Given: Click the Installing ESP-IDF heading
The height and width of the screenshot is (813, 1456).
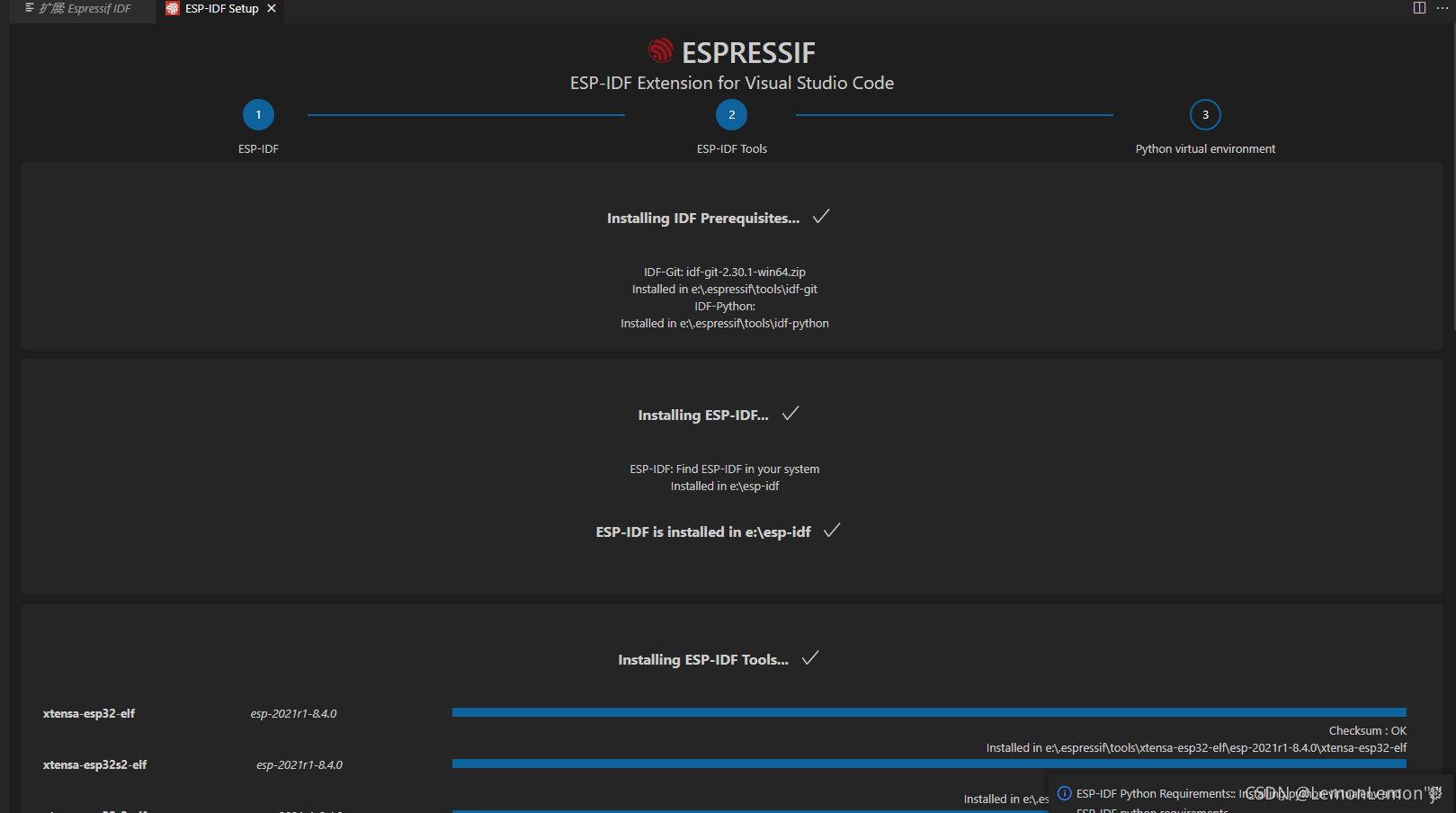Looking at the screenshot, I should [x=703, y=415].
